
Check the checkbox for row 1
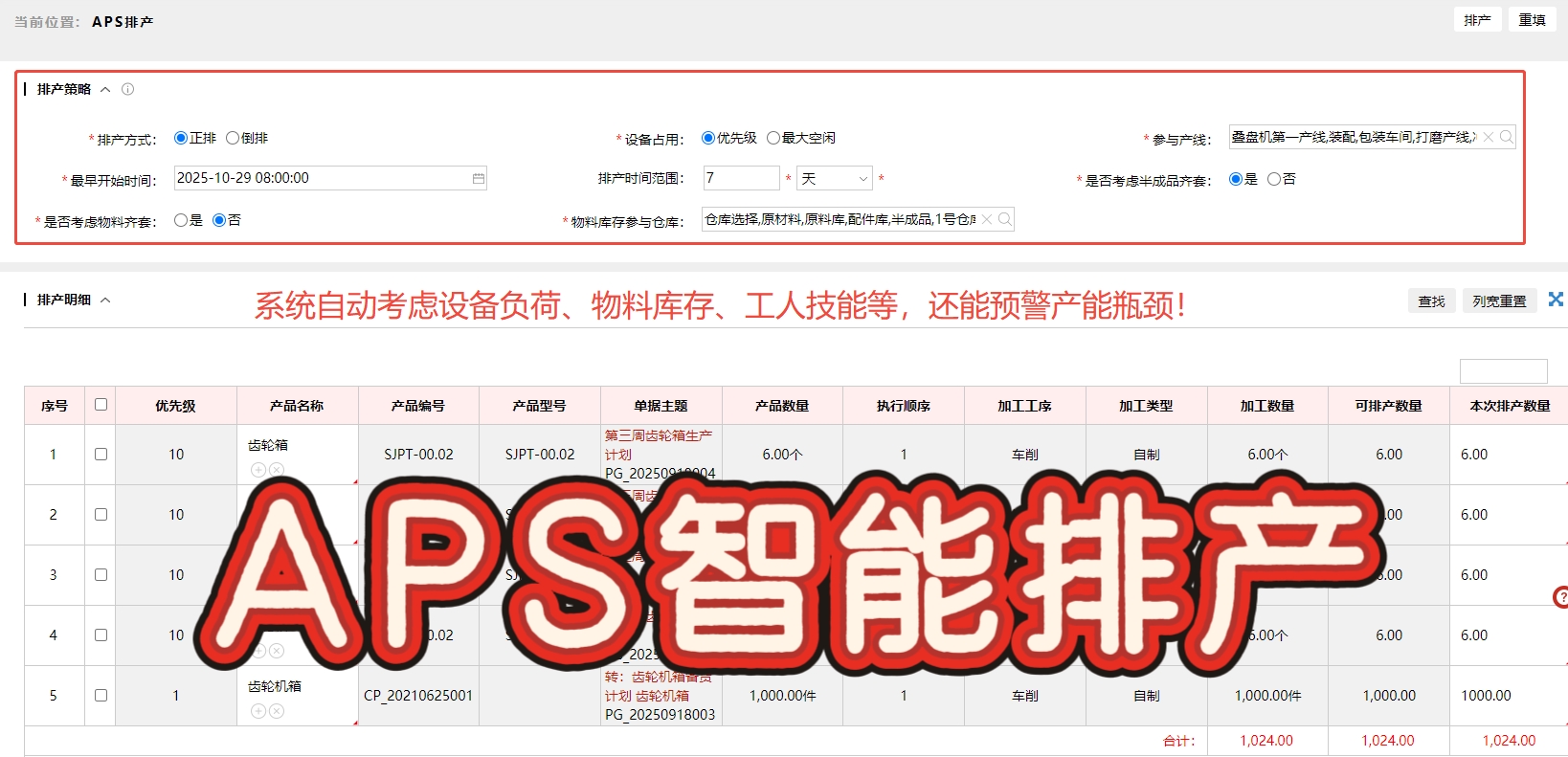(x=101, y=455)
